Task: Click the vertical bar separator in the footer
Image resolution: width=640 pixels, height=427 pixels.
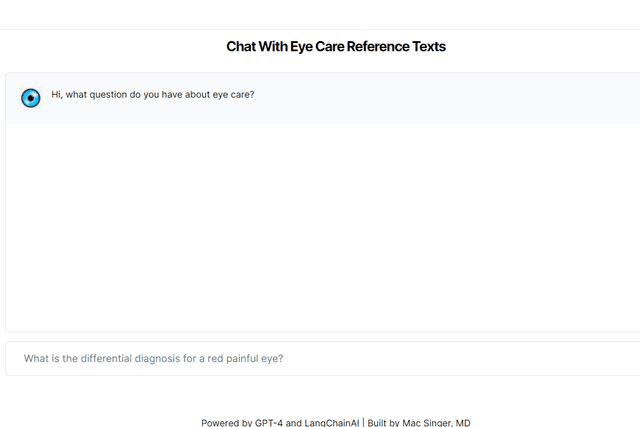Action: [362, 422]
